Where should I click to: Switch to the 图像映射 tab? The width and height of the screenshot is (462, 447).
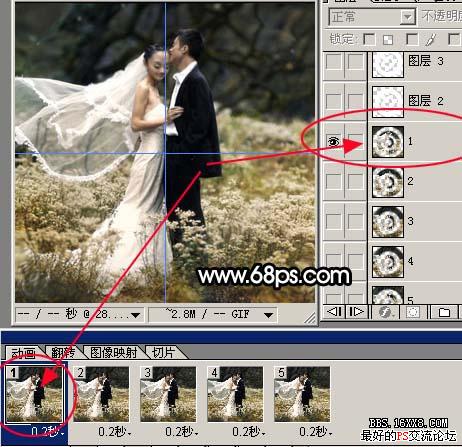[x=114, y=352]
